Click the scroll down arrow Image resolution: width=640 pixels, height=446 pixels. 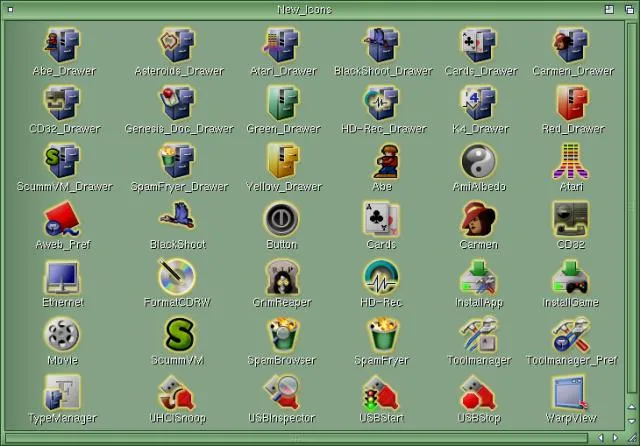pyautogui.click(x=632, y=423)
